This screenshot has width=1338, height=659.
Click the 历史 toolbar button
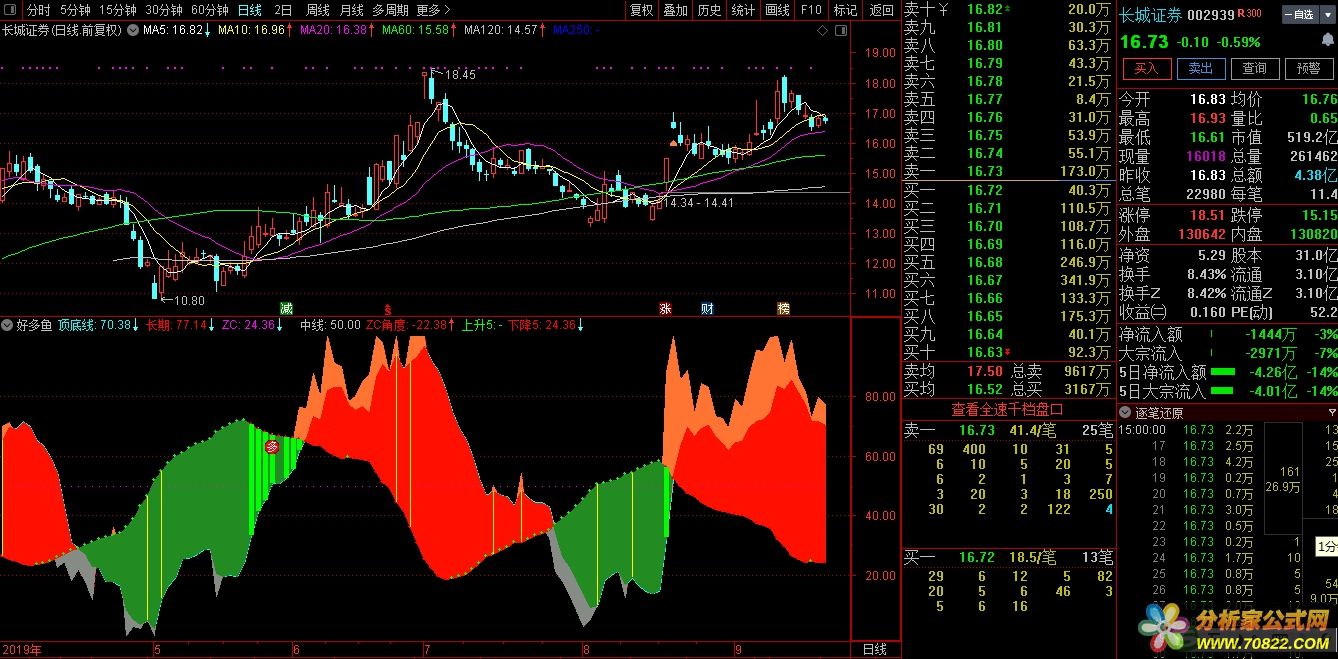[709, 10]
